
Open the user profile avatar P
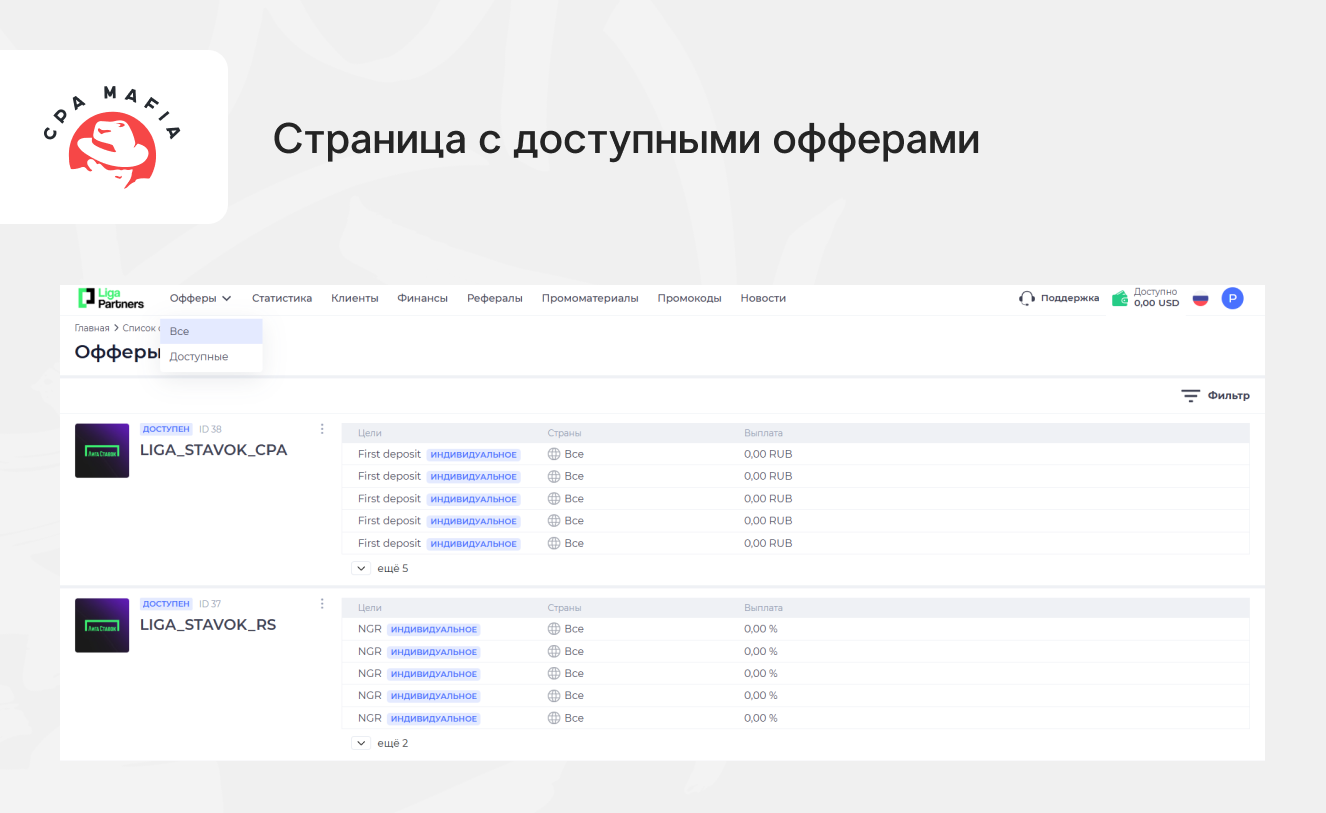pyautogui.click(x=1232, y=298)
